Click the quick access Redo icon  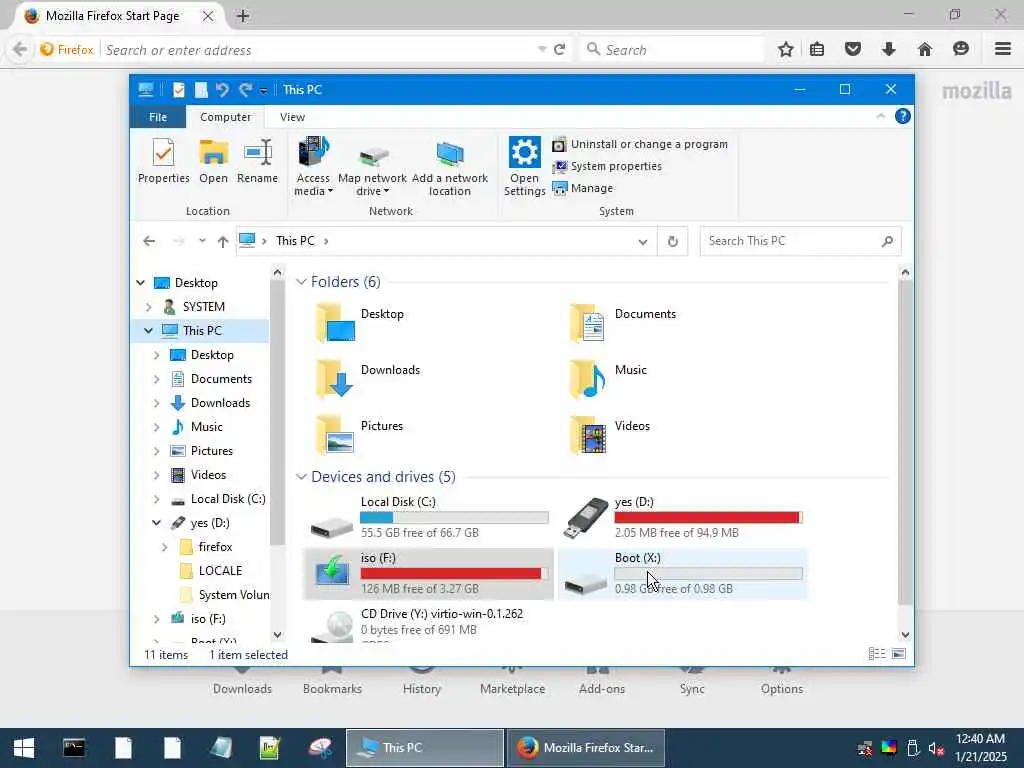click(245, 89)
